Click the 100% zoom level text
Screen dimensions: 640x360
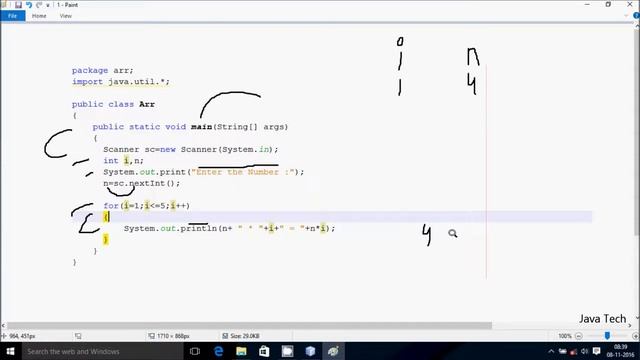[x=565, y=336]
